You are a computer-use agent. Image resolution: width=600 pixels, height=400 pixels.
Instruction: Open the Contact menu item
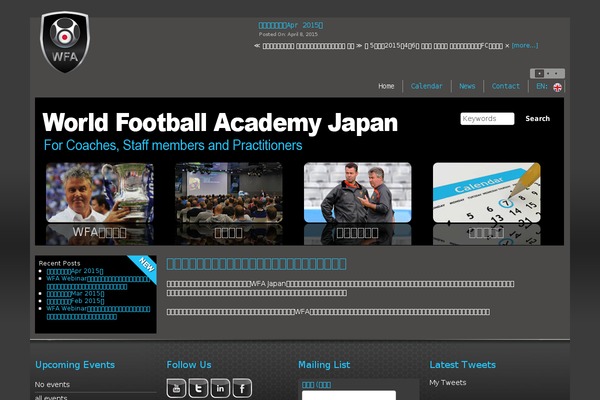(506, 86)
